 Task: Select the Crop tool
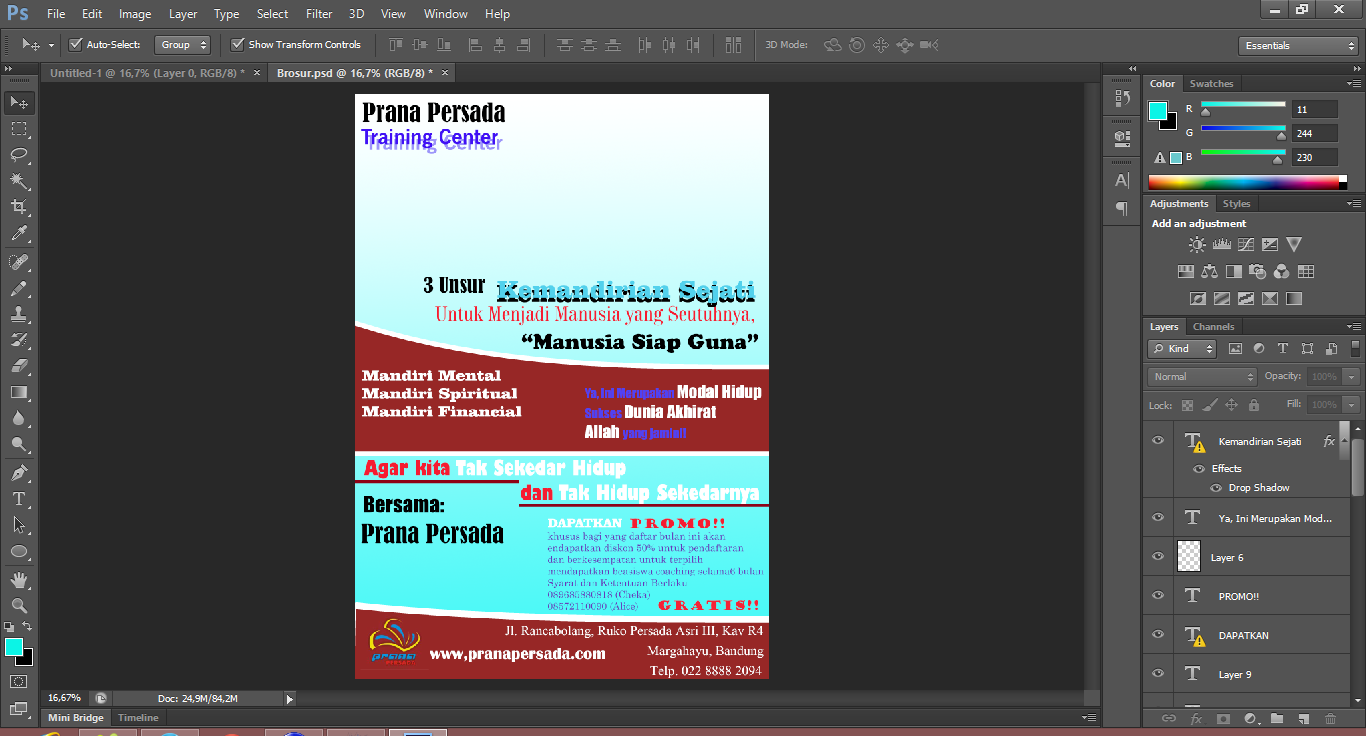click(18, 207)
